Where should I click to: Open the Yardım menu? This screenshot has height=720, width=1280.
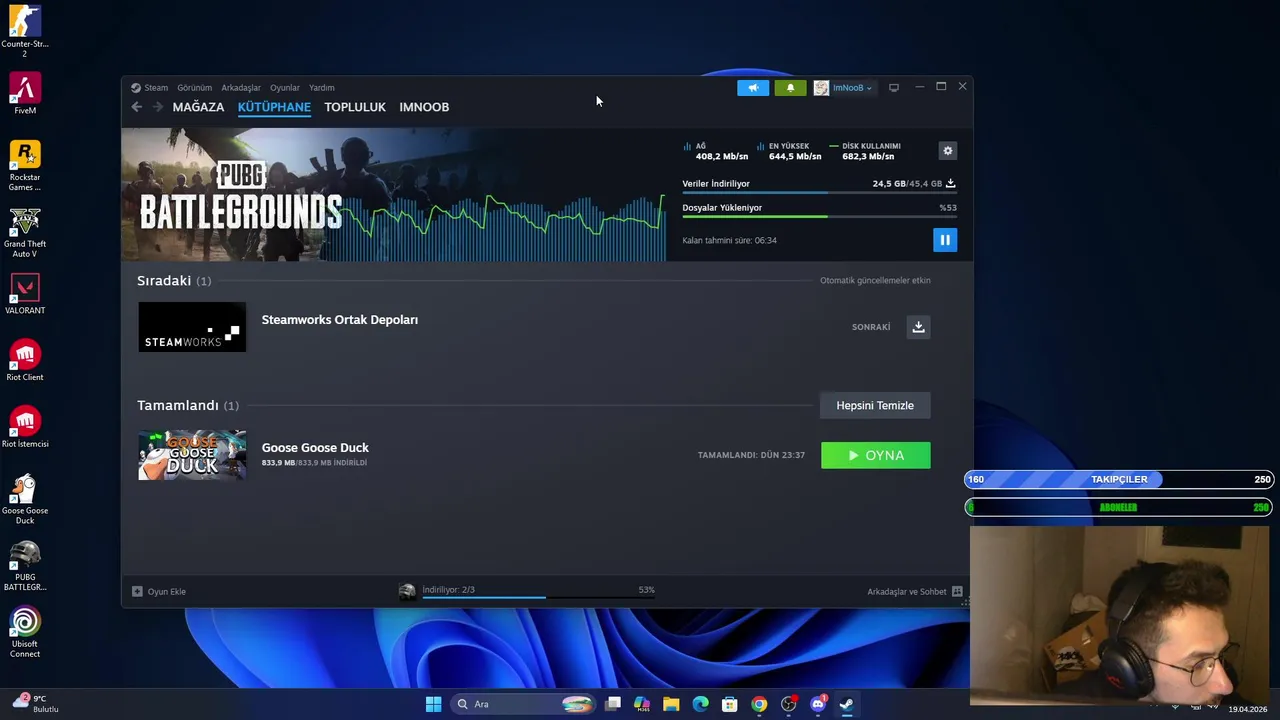click(x=322, y=88)
